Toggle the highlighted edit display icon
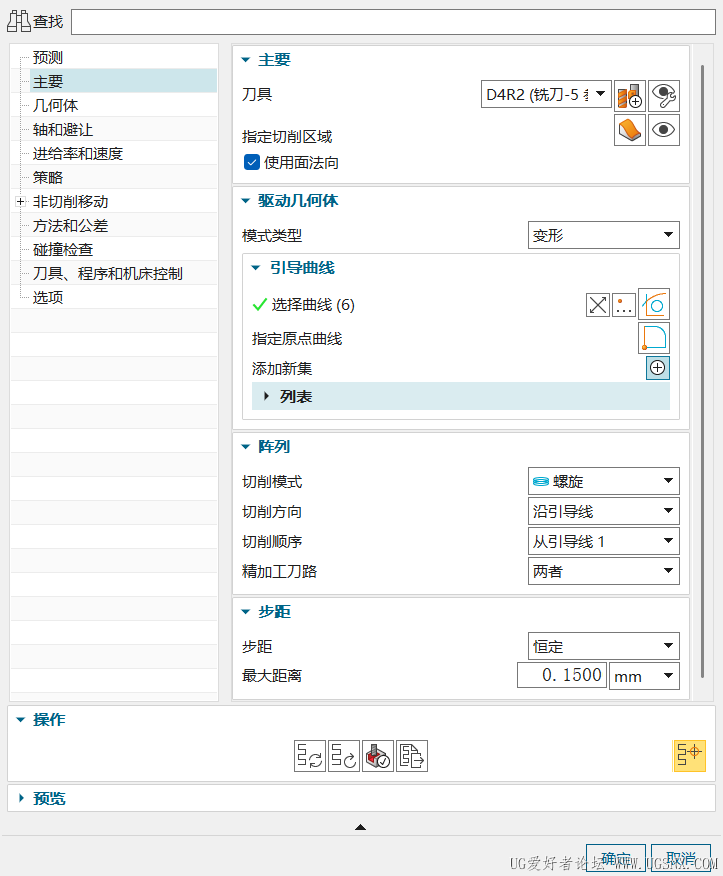723x876 pixels. (x=688, y=756)
